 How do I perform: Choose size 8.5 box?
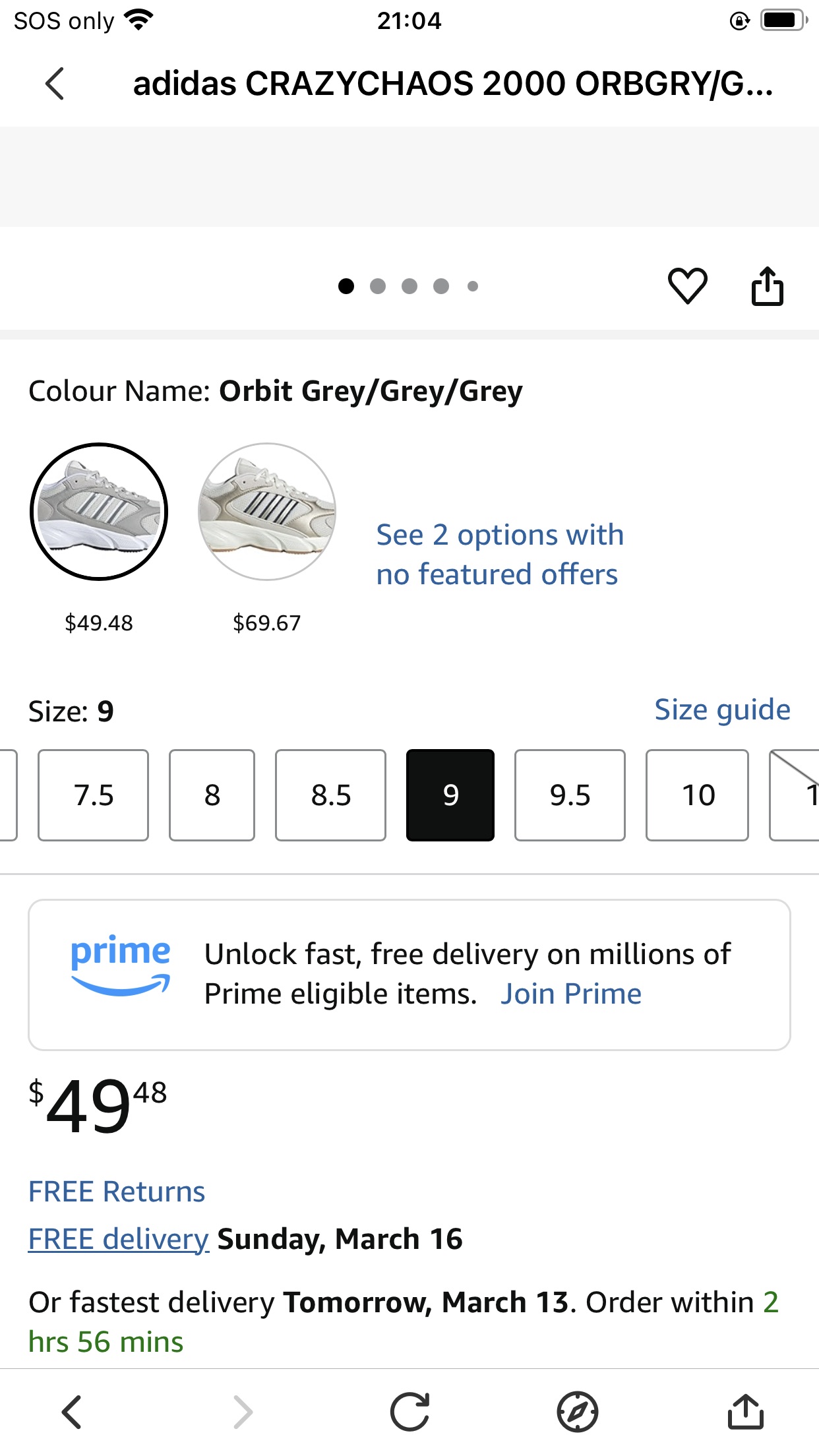coord(330,795)
